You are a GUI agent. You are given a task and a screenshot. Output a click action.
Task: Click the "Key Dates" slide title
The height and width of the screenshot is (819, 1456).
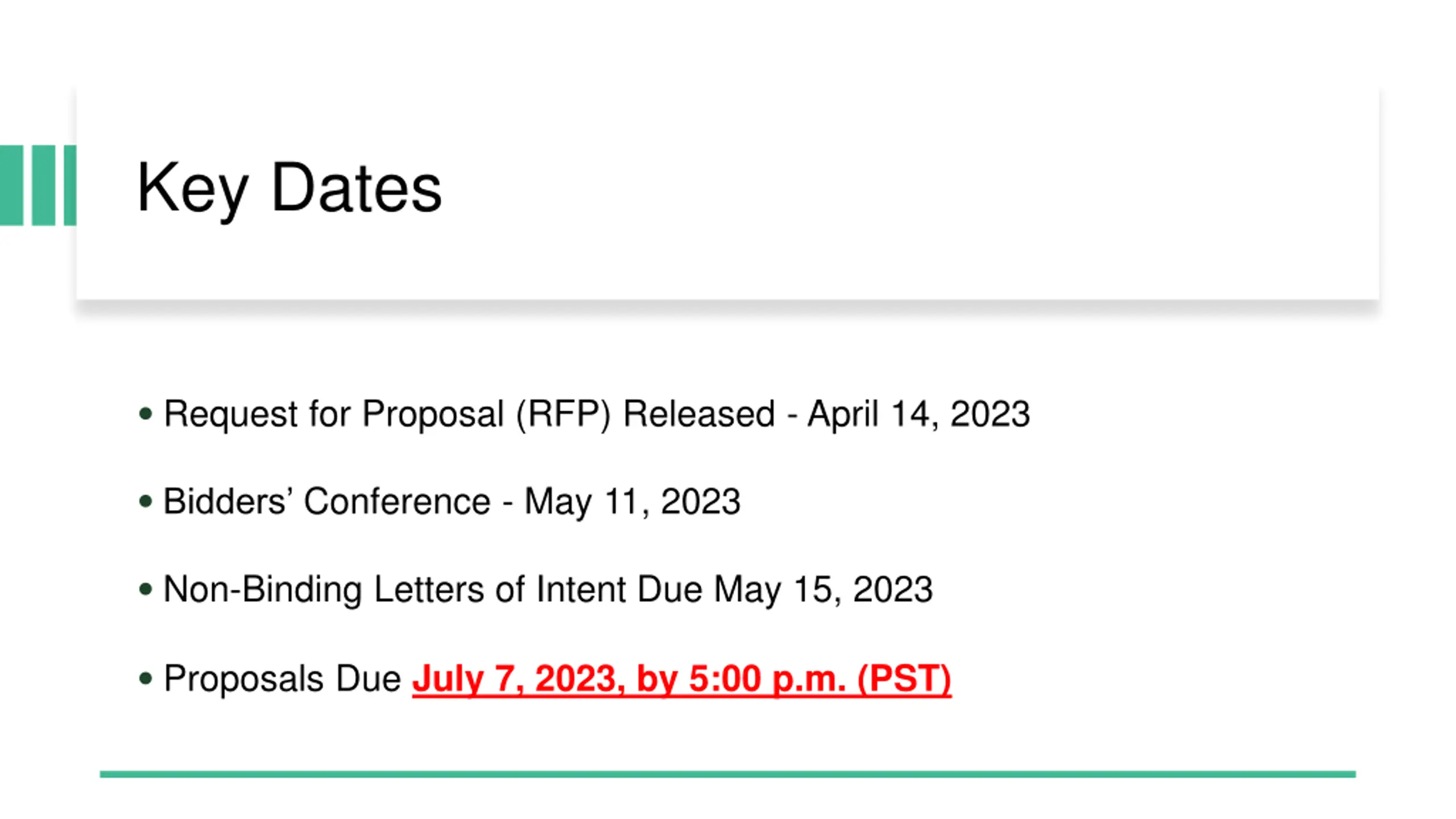tap(289, 188)
